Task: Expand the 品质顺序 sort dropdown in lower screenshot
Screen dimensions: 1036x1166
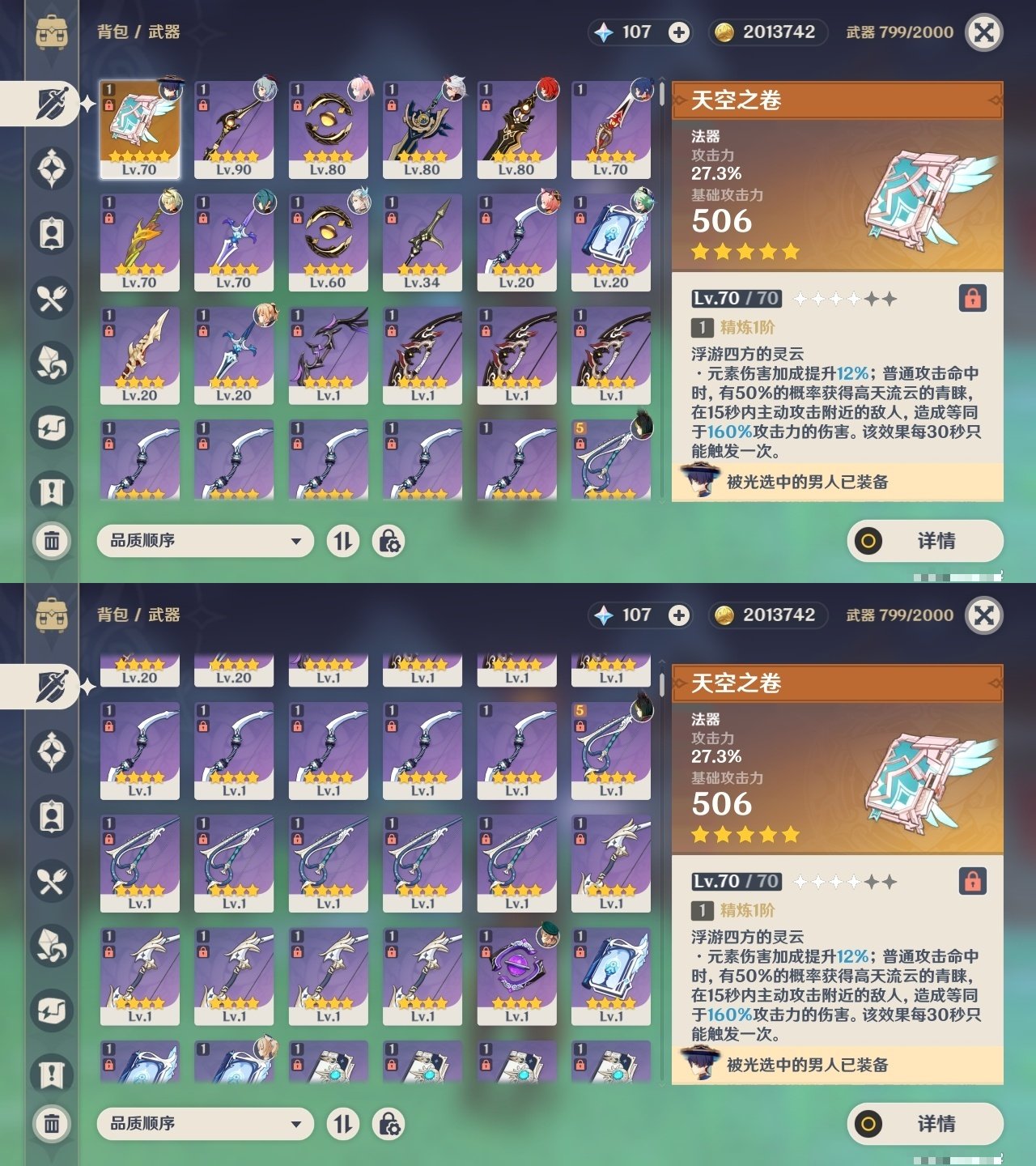Action: [x=205, y=1124]
